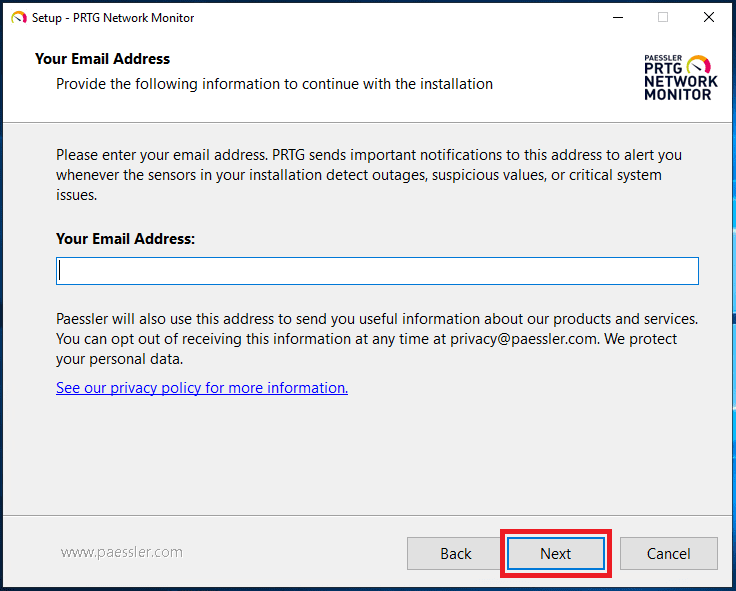Click the 'Provide the following information' subtitle
The image size is (736, 591).
coord(274,84)
